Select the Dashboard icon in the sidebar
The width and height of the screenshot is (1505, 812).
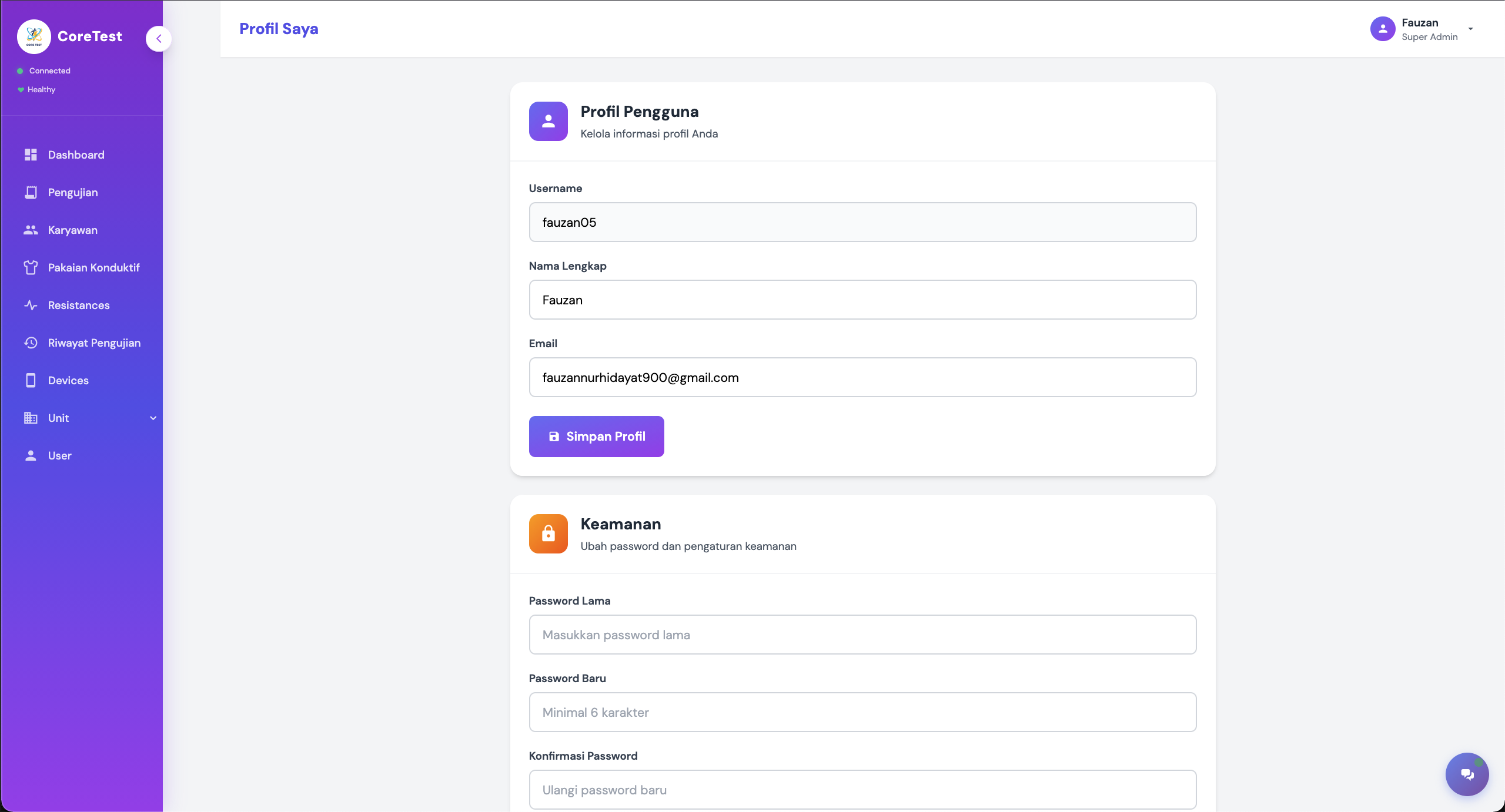click(31, 155)
